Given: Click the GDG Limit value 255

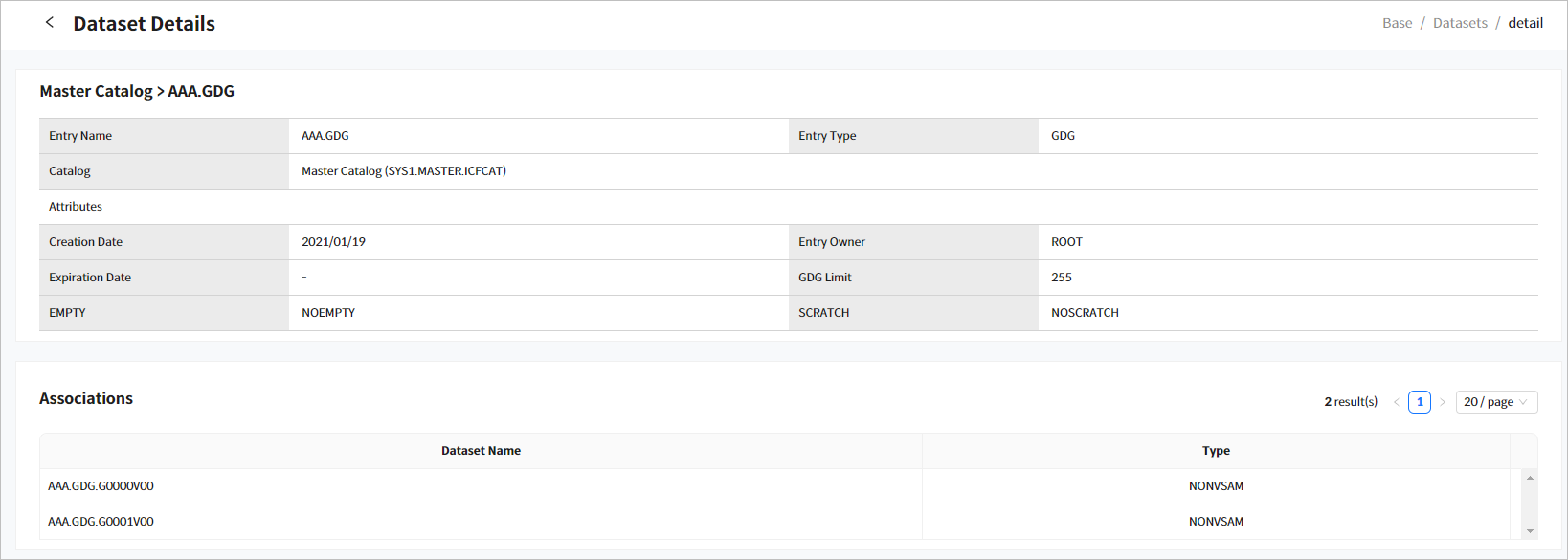Looking at the screenshot, I should (1062, 278).
